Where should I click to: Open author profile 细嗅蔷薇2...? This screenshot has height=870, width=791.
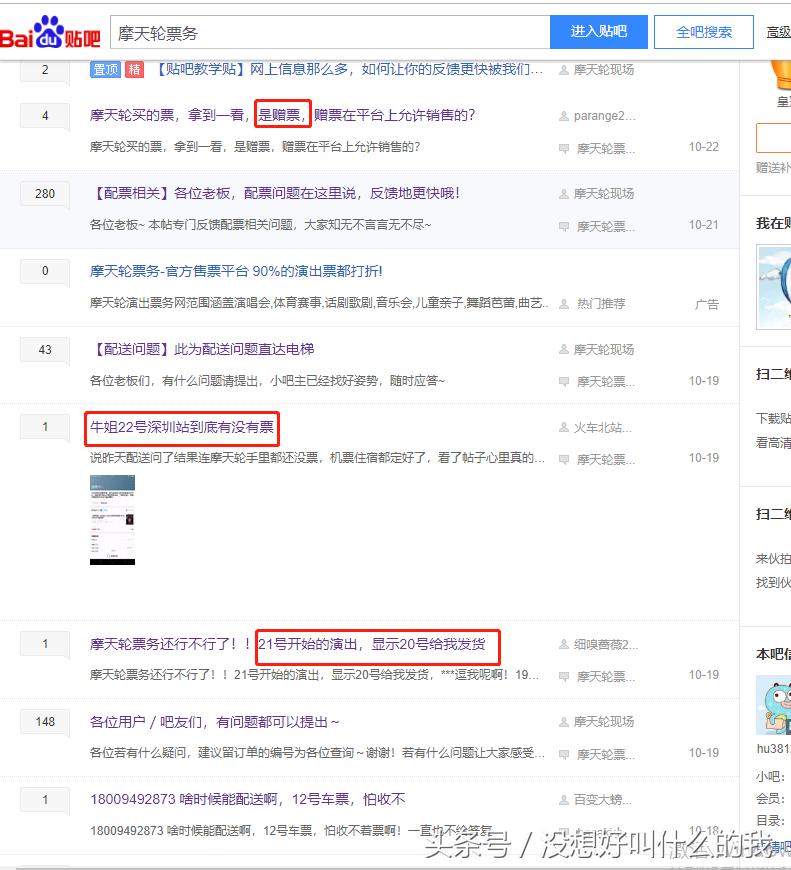point(606,644)
